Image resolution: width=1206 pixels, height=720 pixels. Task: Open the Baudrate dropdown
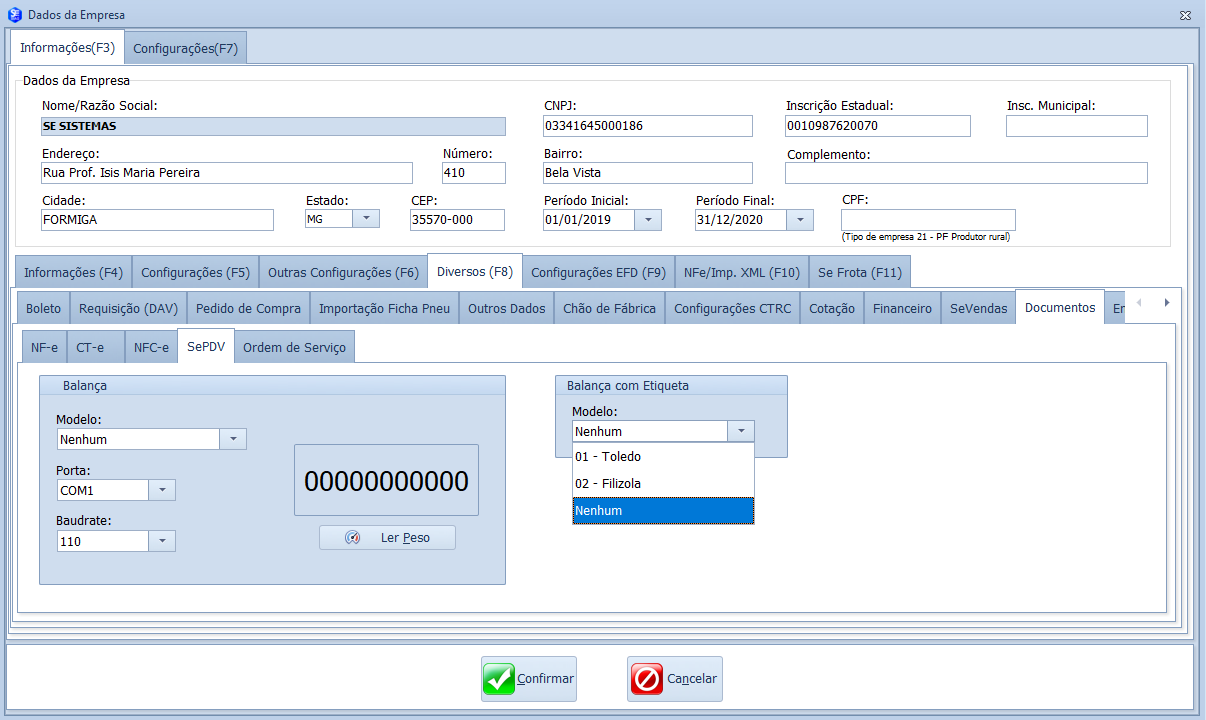coord(162,541)
